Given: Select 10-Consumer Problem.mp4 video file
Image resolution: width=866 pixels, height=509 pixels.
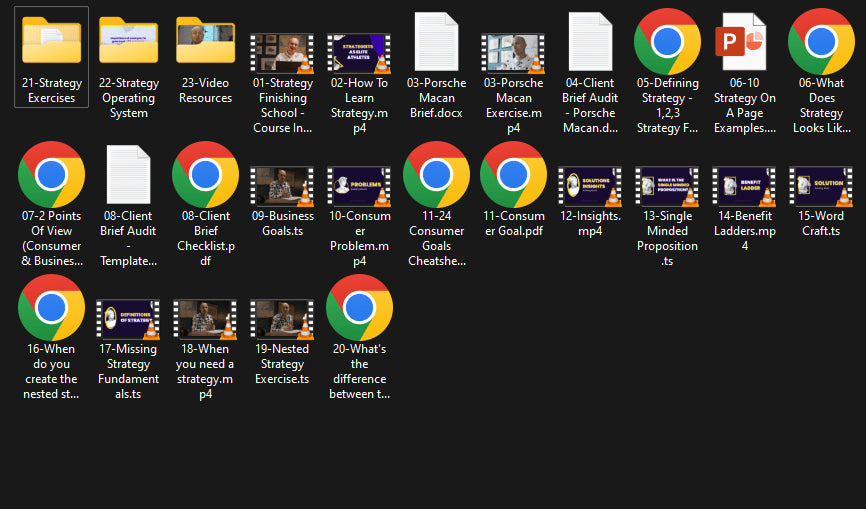Looking at the screenshot, I should coord(359,187).
